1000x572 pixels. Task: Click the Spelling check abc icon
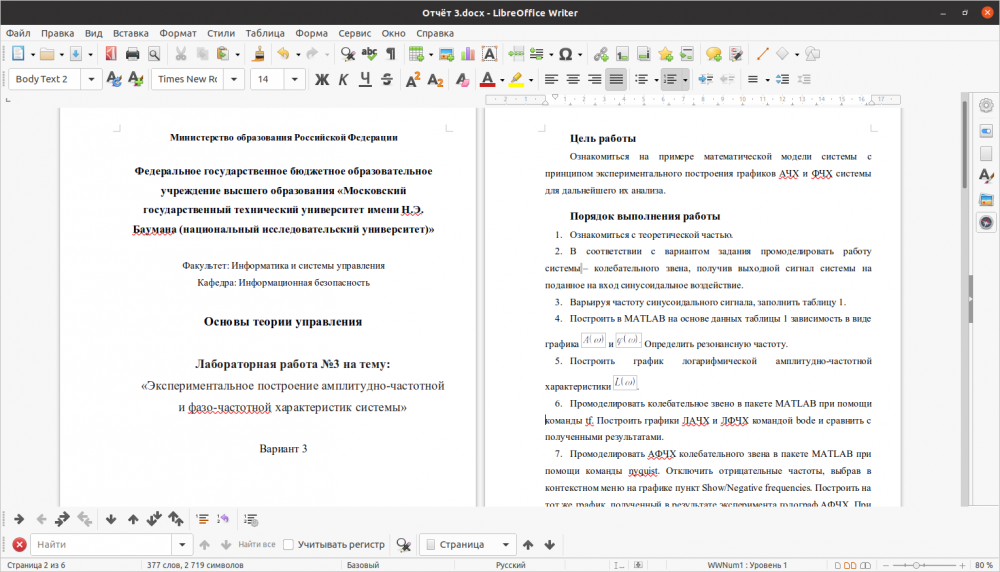coord(369,54)
